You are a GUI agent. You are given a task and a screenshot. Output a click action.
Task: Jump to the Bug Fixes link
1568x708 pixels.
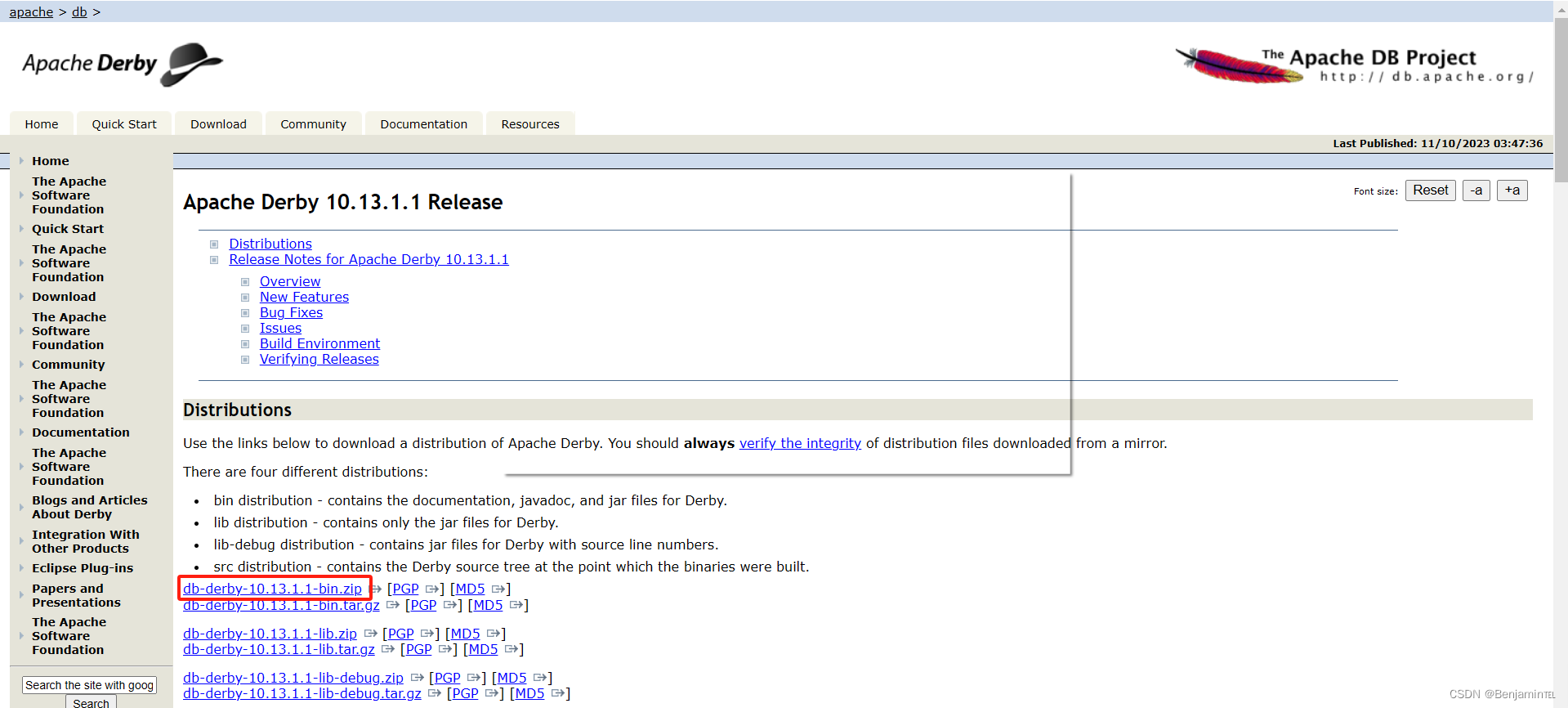pos(291,312)
